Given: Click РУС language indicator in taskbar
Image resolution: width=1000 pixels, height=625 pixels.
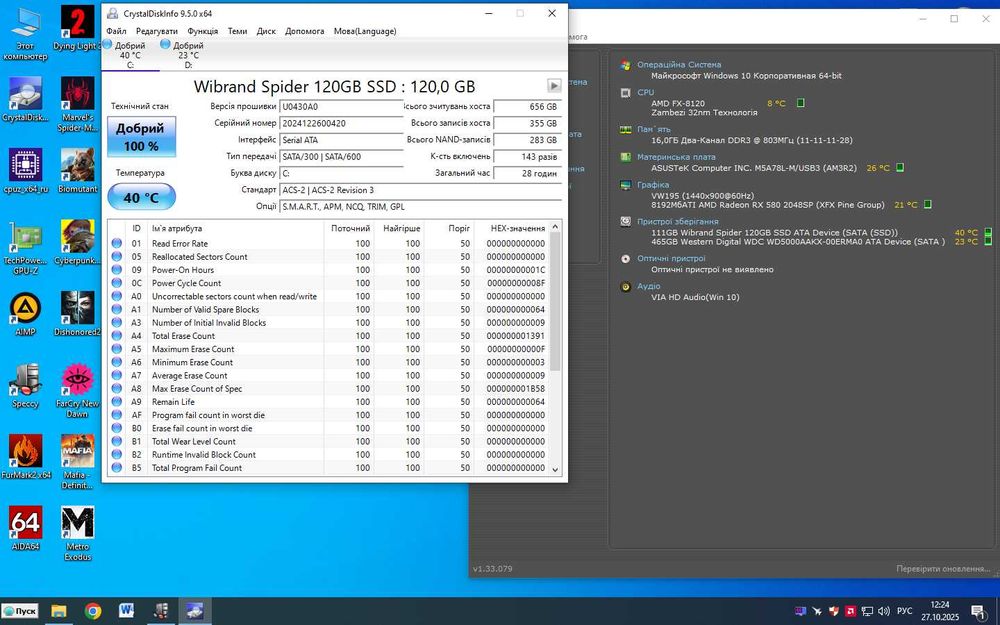Looking at the screenshot, I should click(x=904, y=611).
